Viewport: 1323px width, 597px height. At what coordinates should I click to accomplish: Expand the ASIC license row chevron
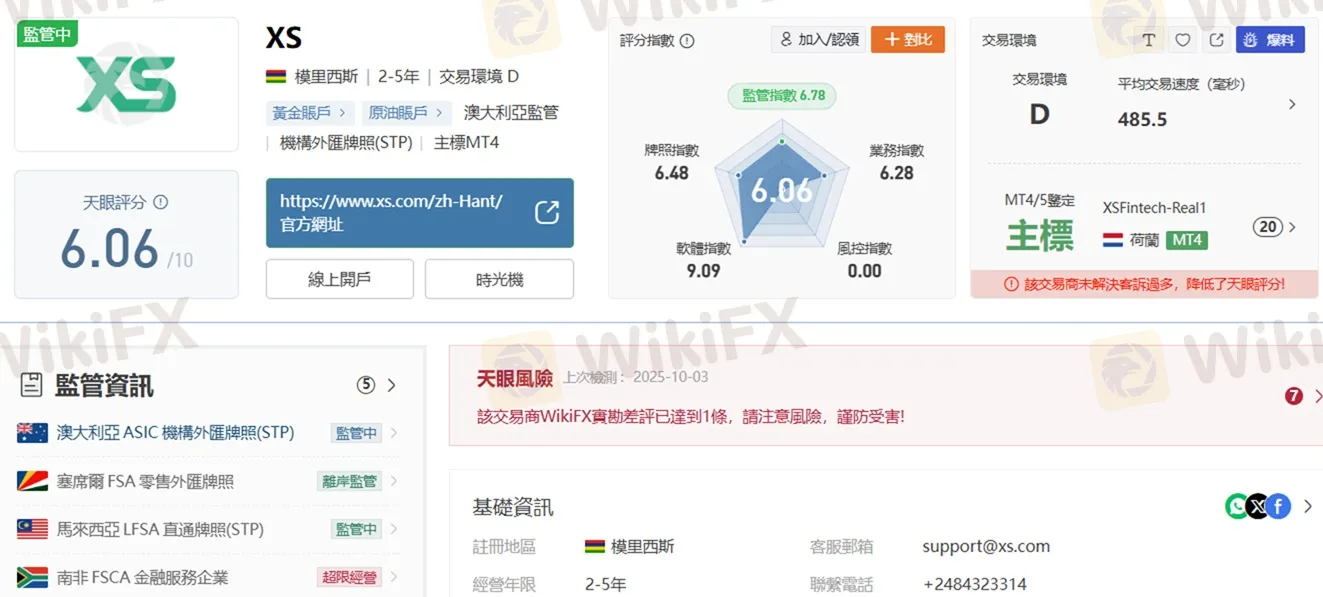click(x=394, y=433)
